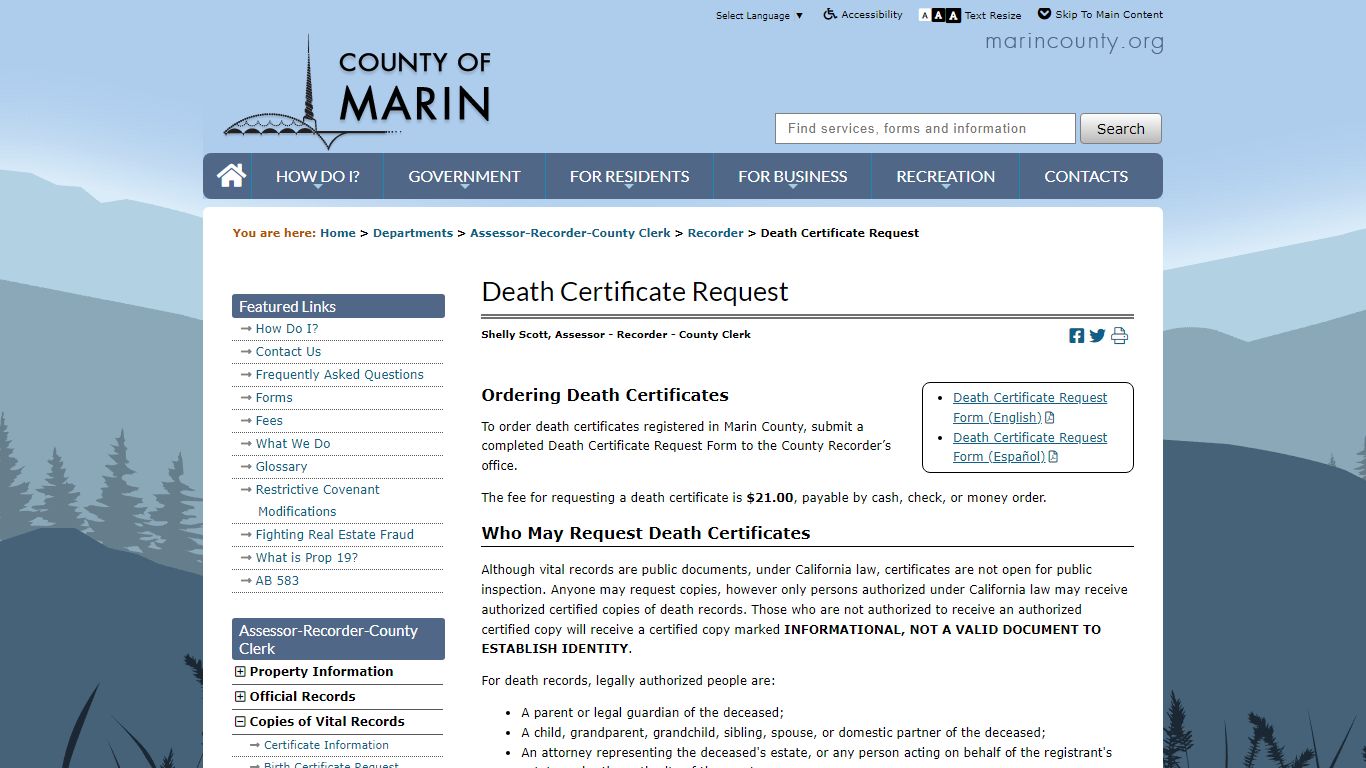1366x768 pixels.
Task: Open Certificate Information sidebar link
Action: [326, 745]
